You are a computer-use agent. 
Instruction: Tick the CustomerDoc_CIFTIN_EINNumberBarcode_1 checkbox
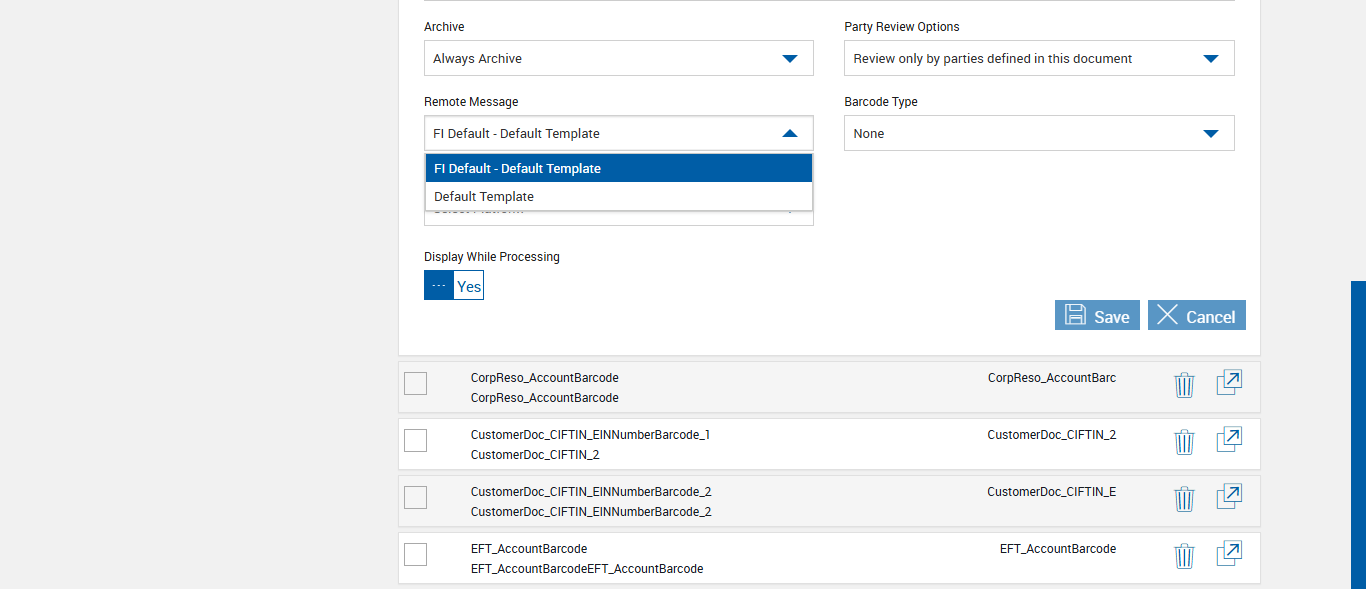pyautogui.click(x=416, y=440)
